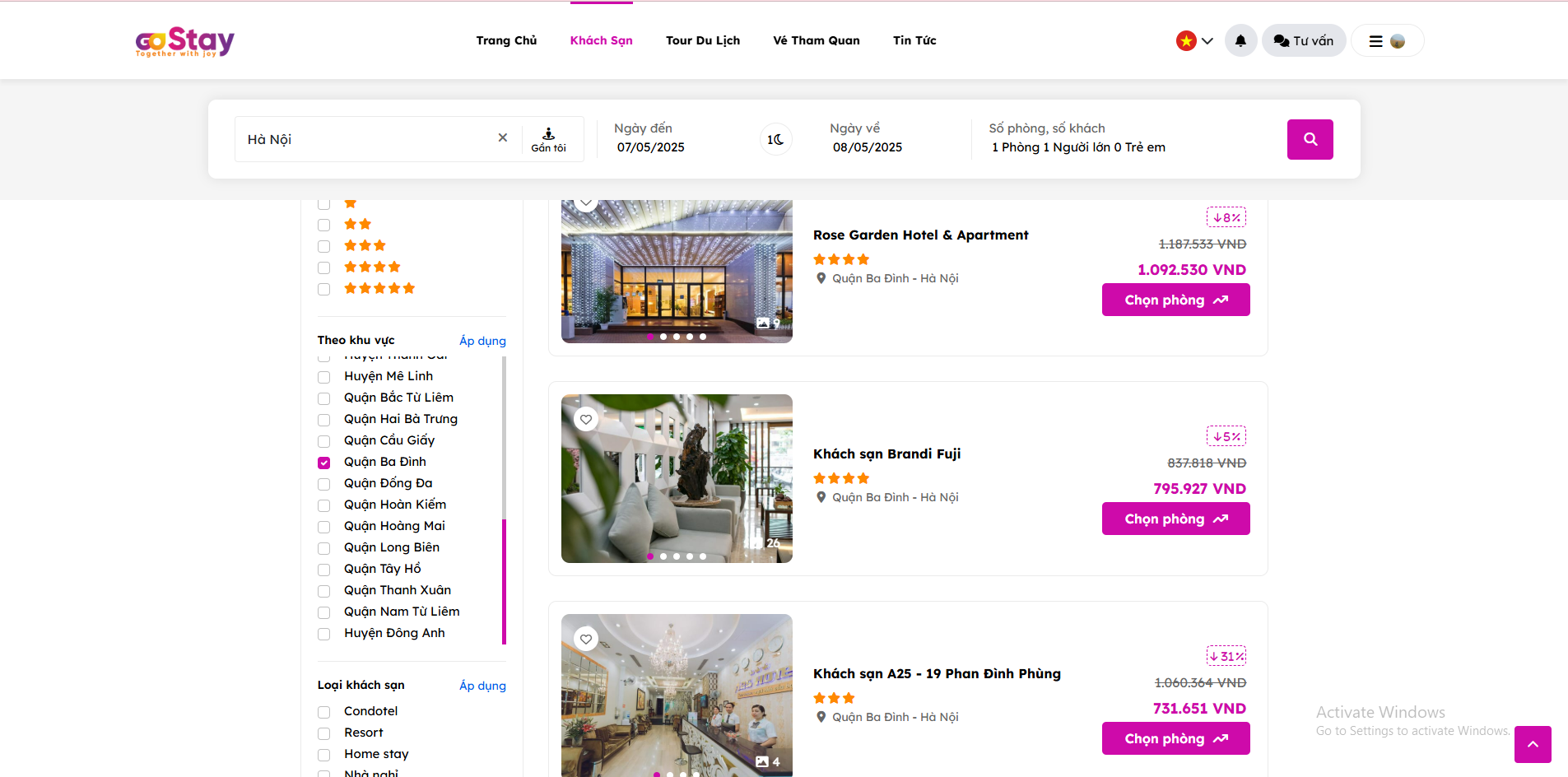Screen dimensions: 1568x777
Task: Click the GoStay logo
Action: point(185,41)
